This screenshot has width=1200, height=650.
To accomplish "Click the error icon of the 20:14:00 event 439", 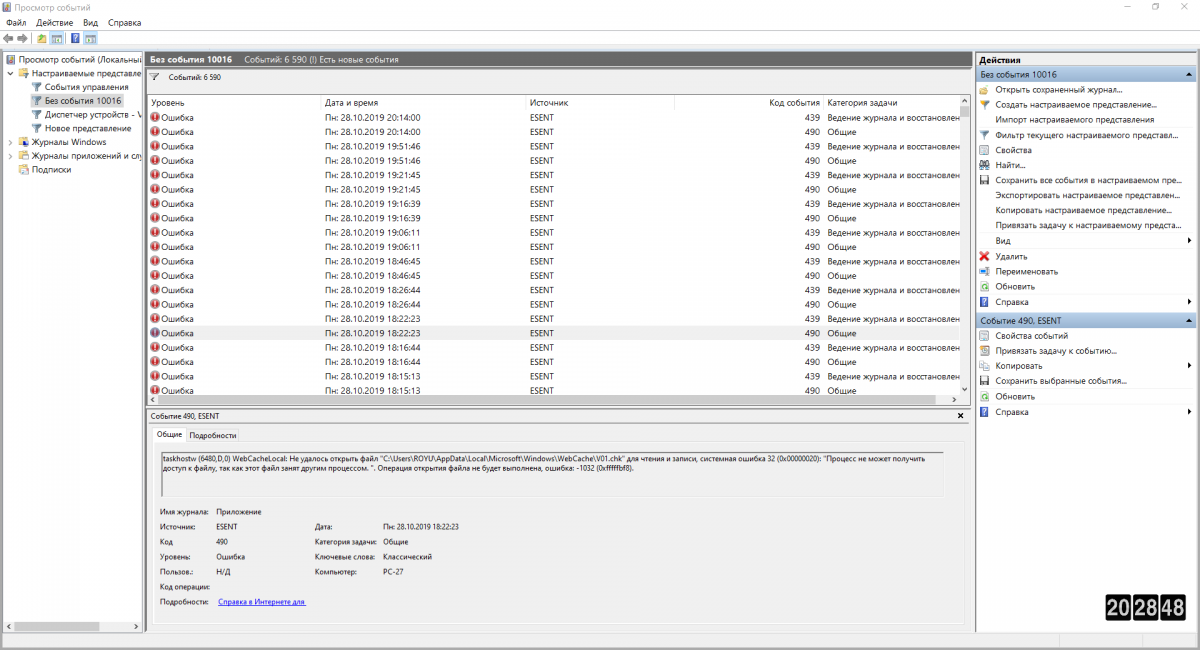I will pos(155,117).
